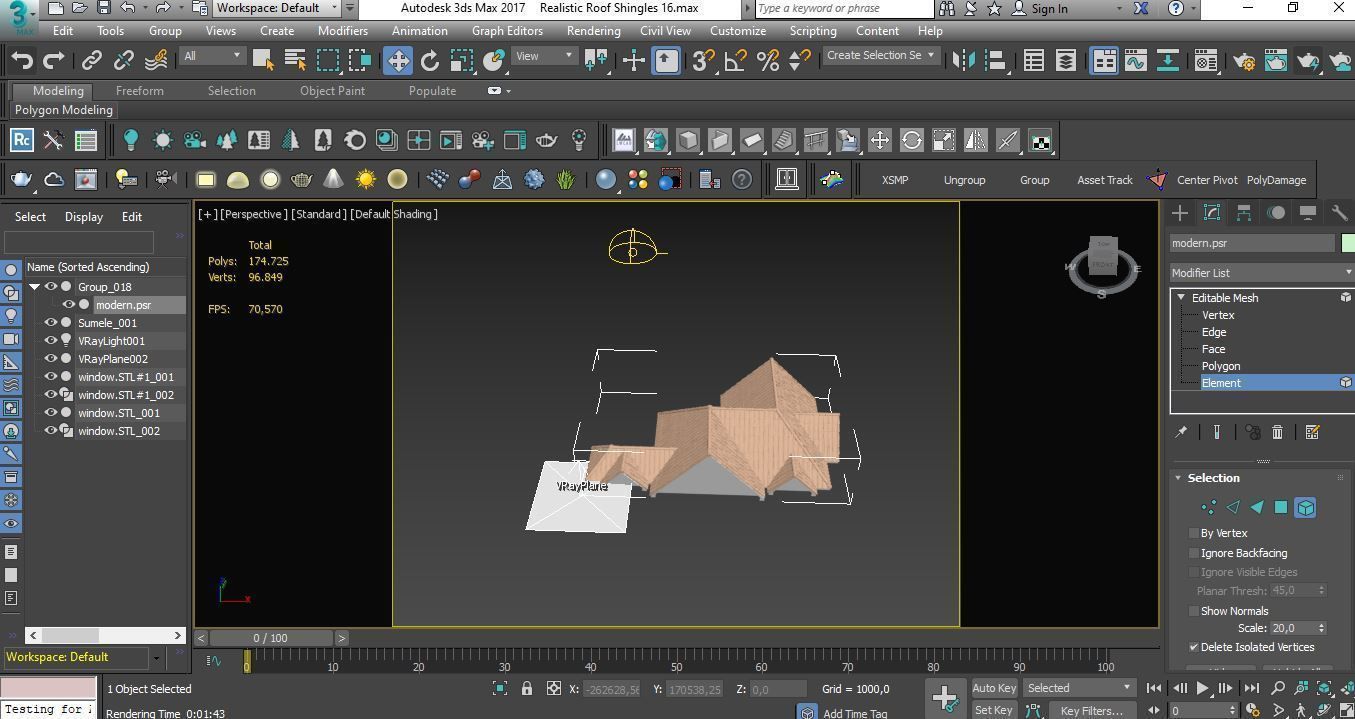Hide window.STL_001 using its eye icon

pyautogui.click(x=51, y=413)
